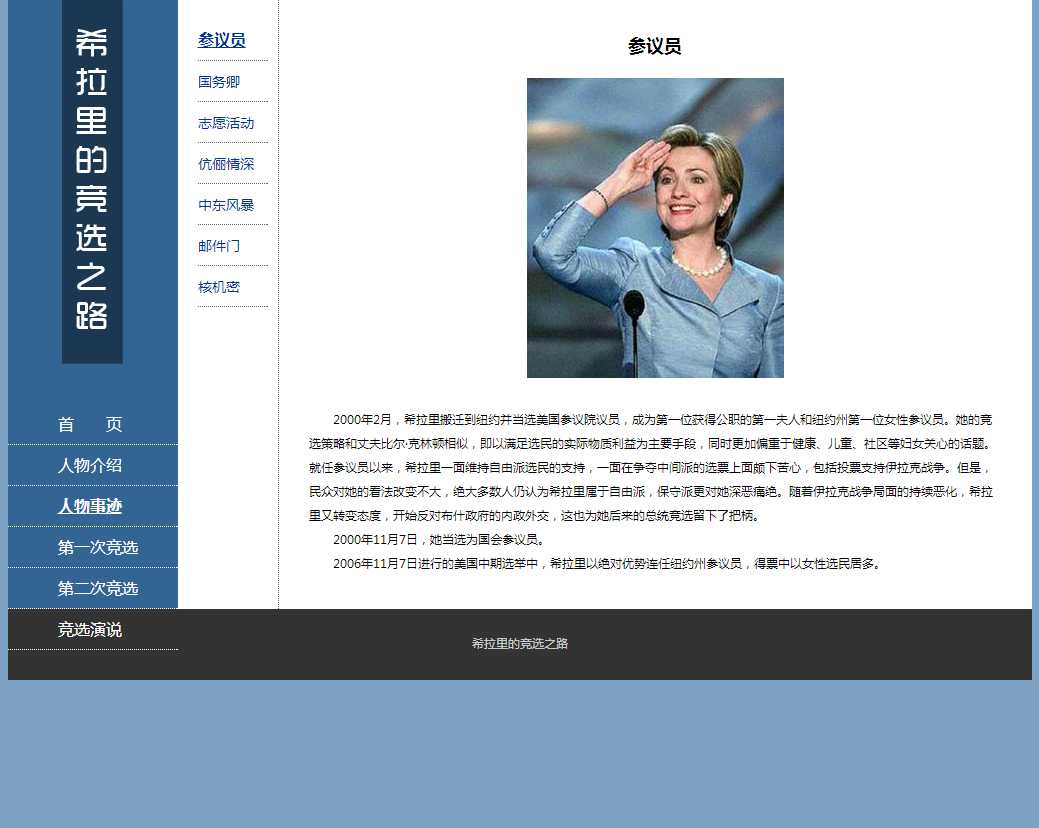Open the 首页 navigation link
The height and width of the screenshot is (828, 1039).
tap(90, 424)
